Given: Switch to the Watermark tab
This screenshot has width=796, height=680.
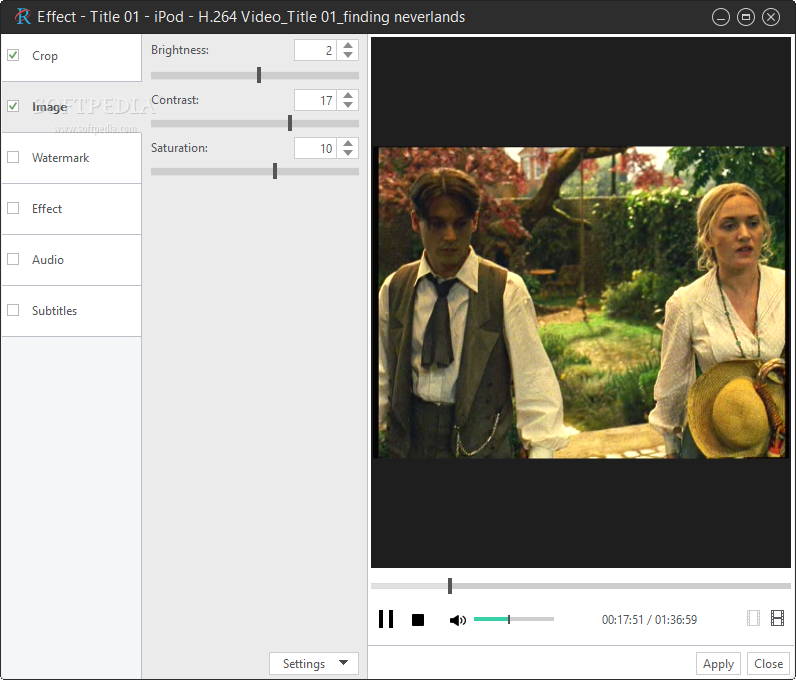Looking at the screenshot, I should (x=72, y=158).
